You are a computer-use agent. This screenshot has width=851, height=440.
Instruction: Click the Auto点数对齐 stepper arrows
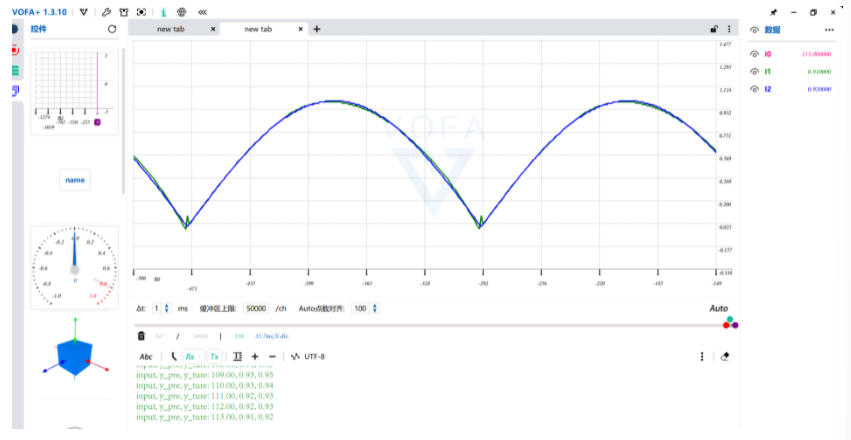pyautogui.click(x=374, y=308)
